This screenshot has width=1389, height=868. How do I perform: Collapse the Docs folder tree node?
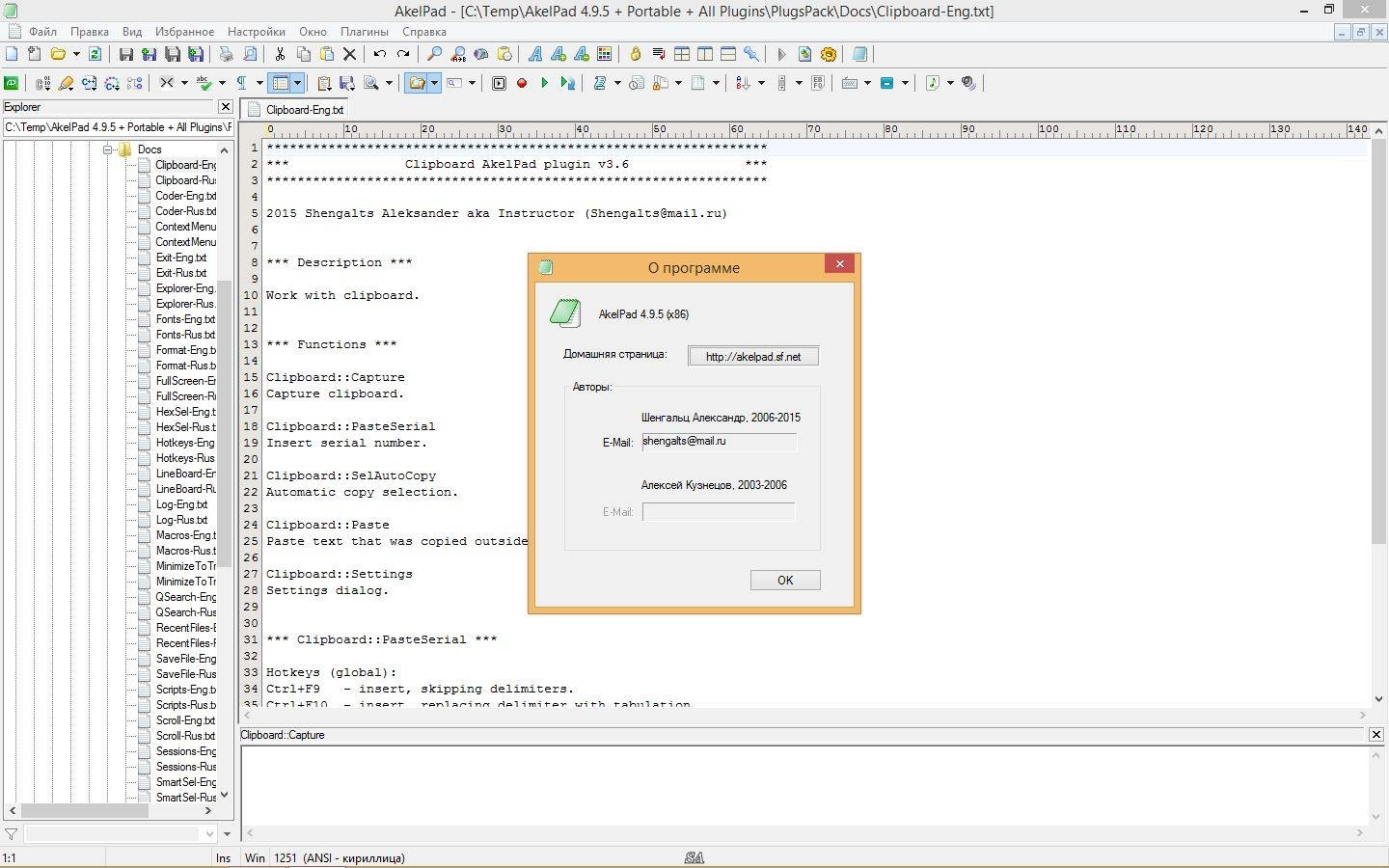tap(109, 149)
